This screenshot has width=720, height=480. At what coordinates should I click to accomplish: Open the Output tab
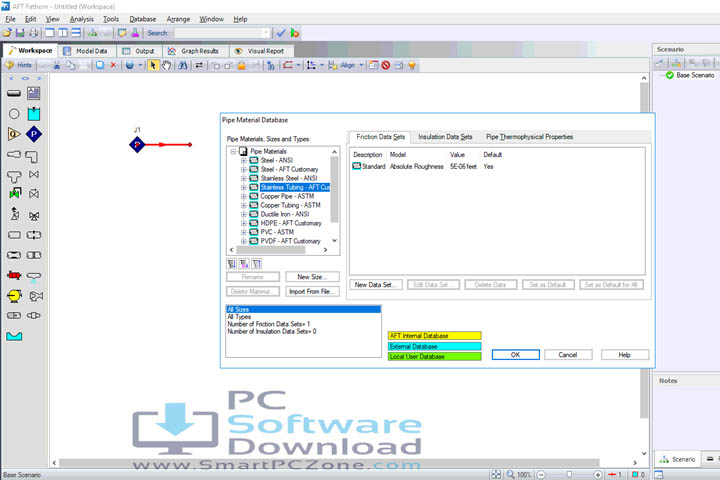(140, 51)
